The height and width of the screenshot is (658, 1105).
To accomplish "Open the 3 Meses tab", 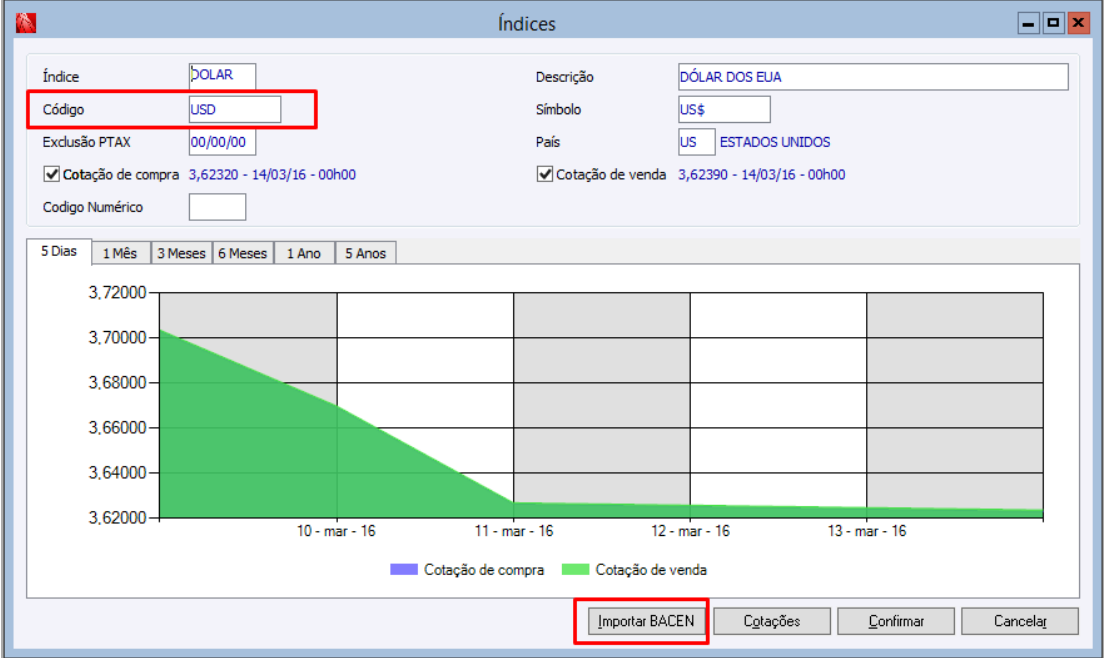I will pos(181,254).
